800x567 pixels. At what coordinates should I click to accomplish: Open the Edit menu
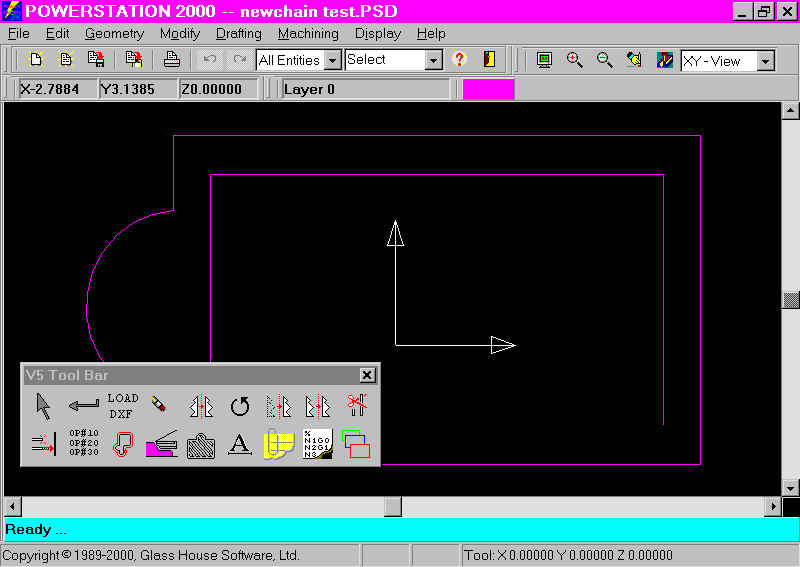pyautogui.click(x=57, y=34)
